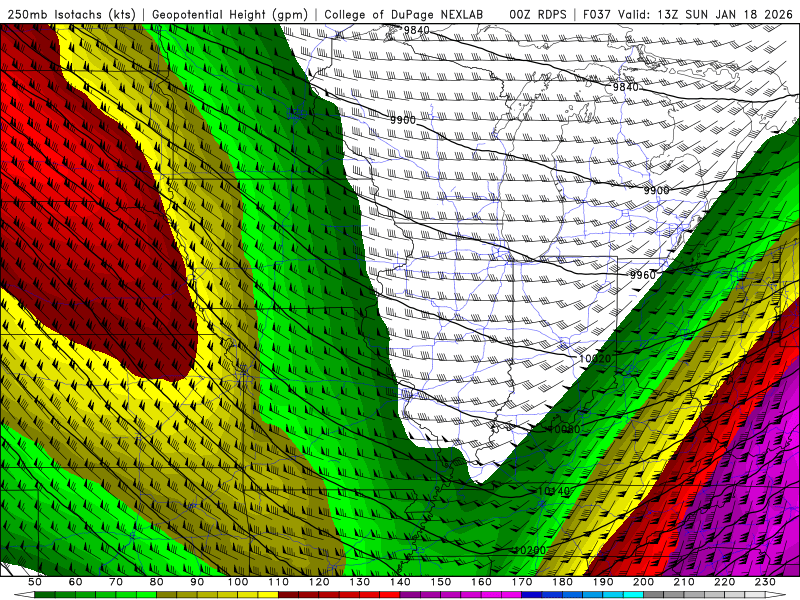The image size is (800, 600).
Task: Pick the 10140 height contour label
Action: click(554, 491)
